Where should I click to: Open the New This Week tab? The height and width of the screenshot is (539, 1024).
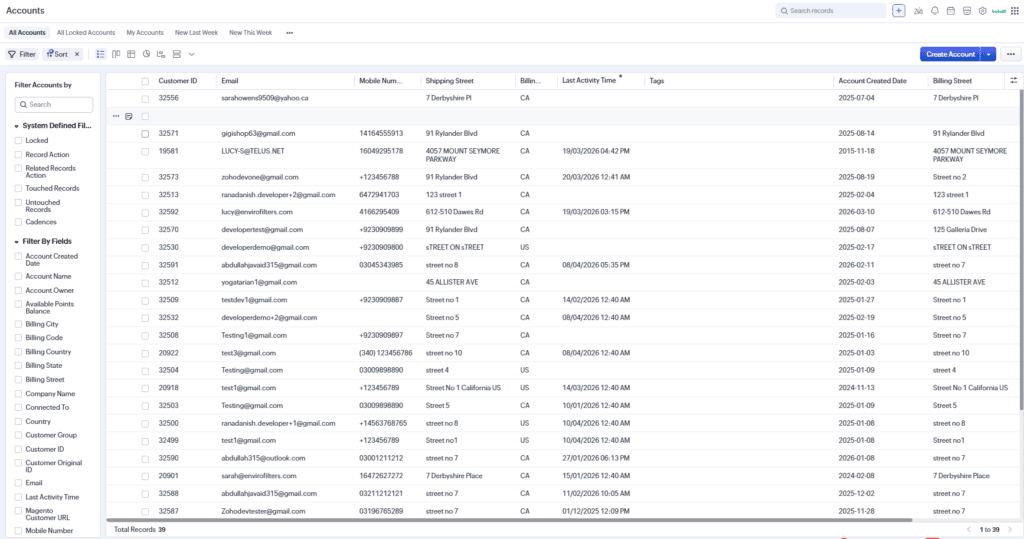coord(250,33)
